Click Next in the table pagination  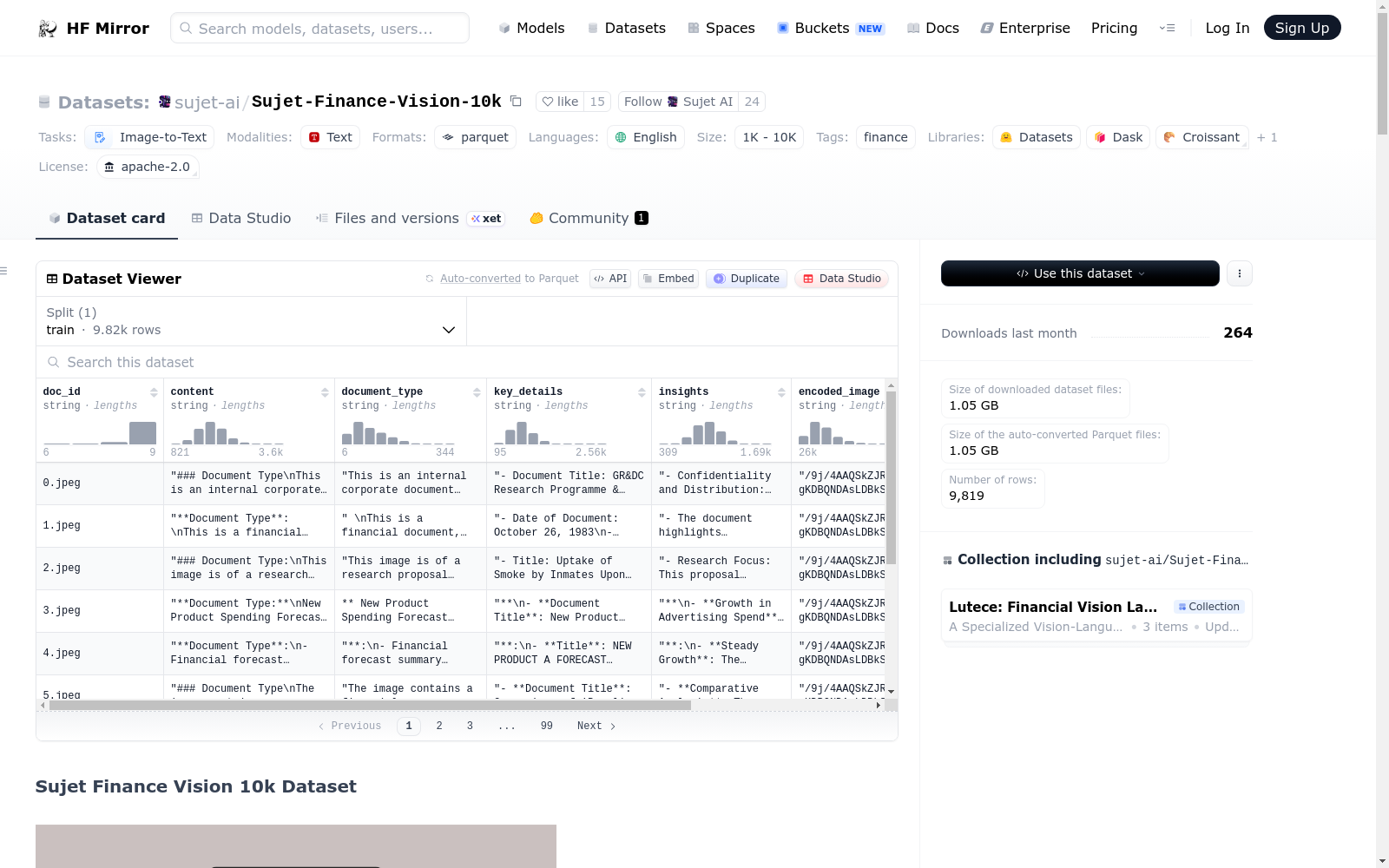(x=596, y=726)
